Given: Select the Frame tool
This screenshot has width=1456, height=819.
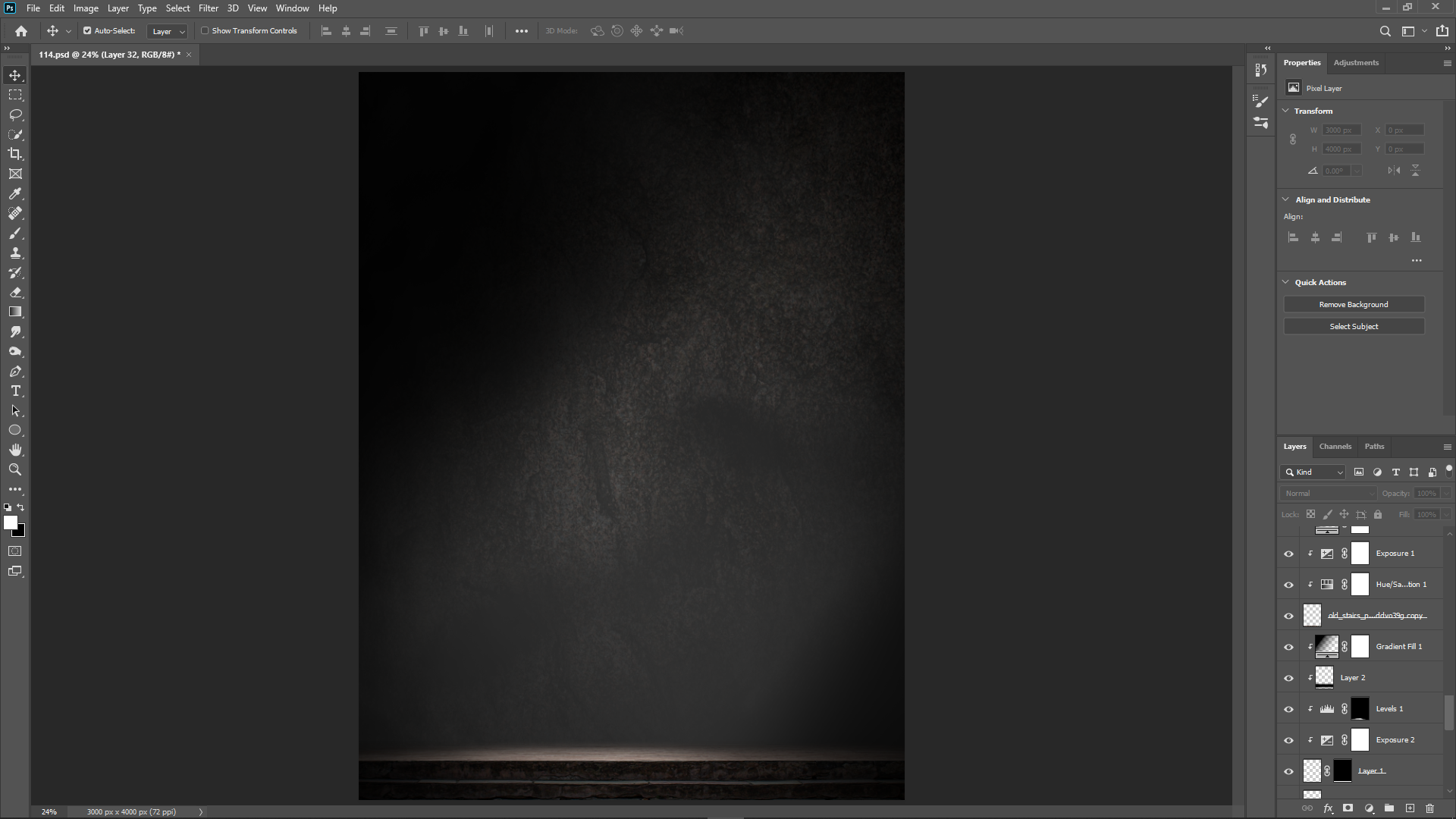Looking at the screenshot, I should click(15, 174).
